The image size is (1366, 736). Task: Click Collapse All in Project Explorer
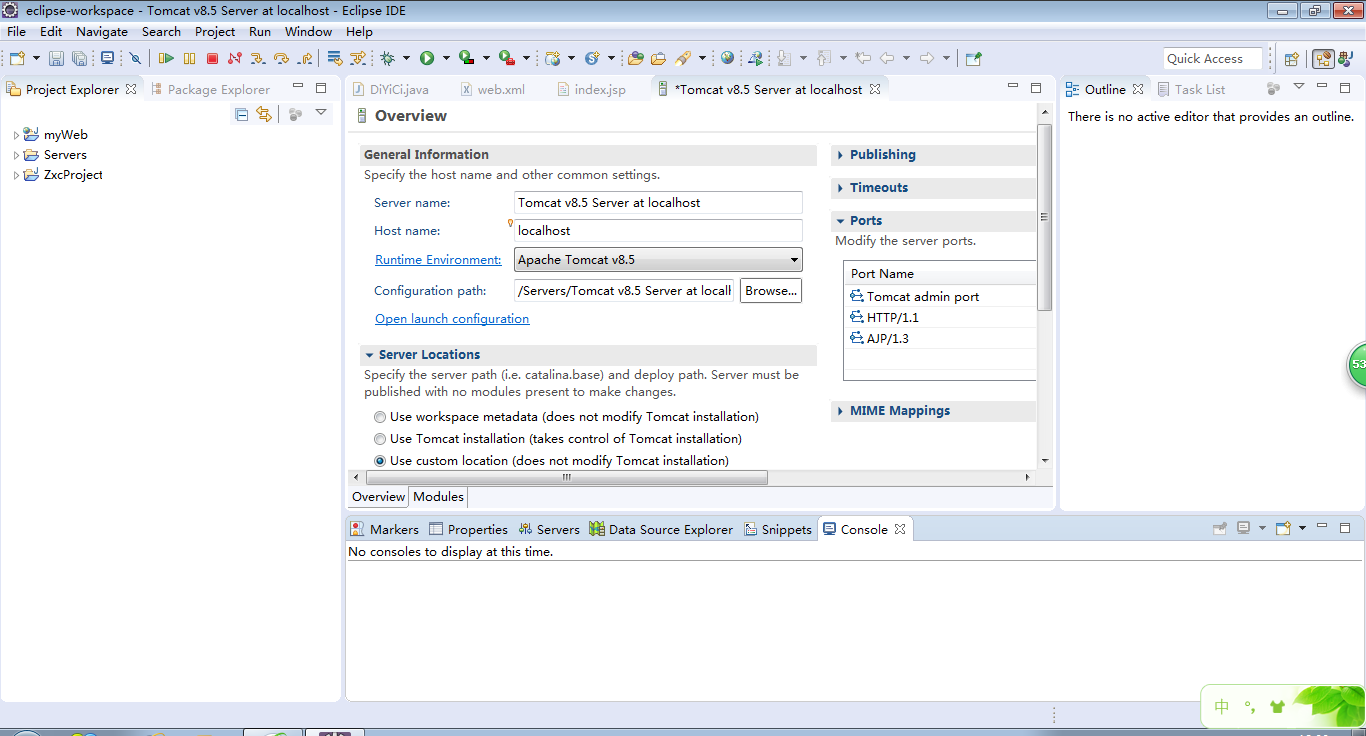pos(241,114)
